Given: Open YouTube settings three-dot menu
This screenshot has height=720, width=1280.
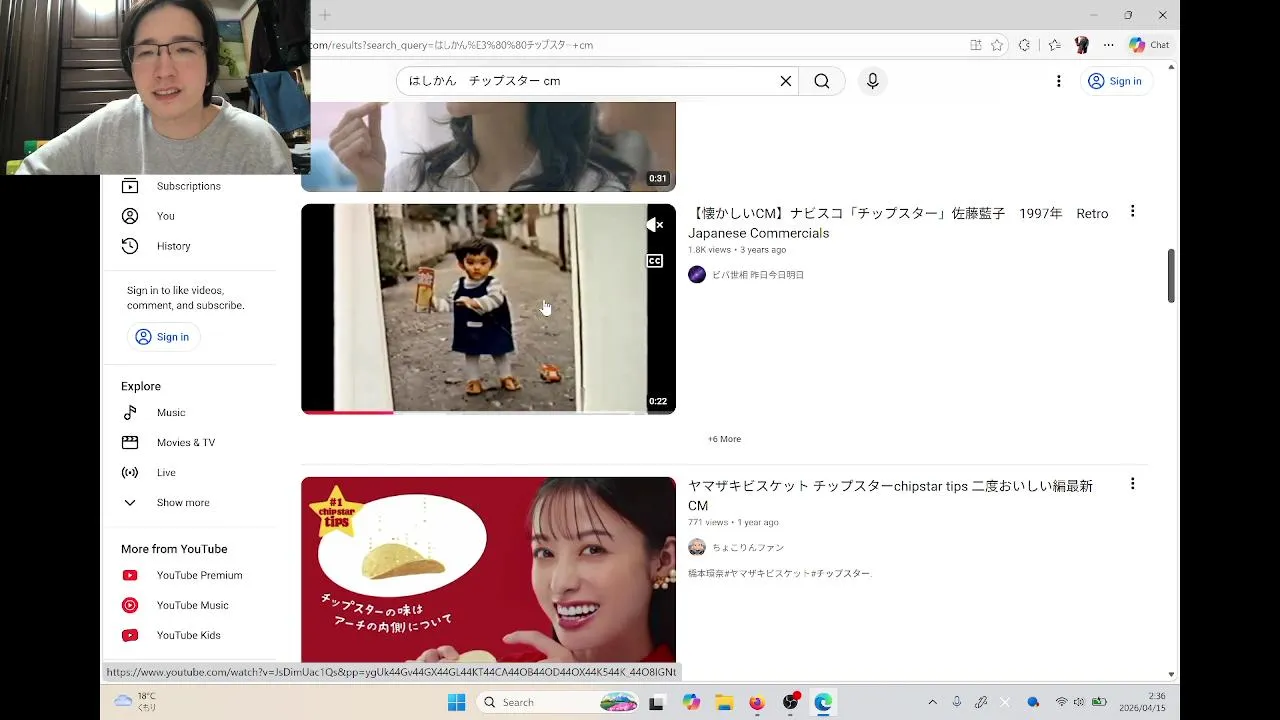Looking at the screenshot, I should 1059,81.
